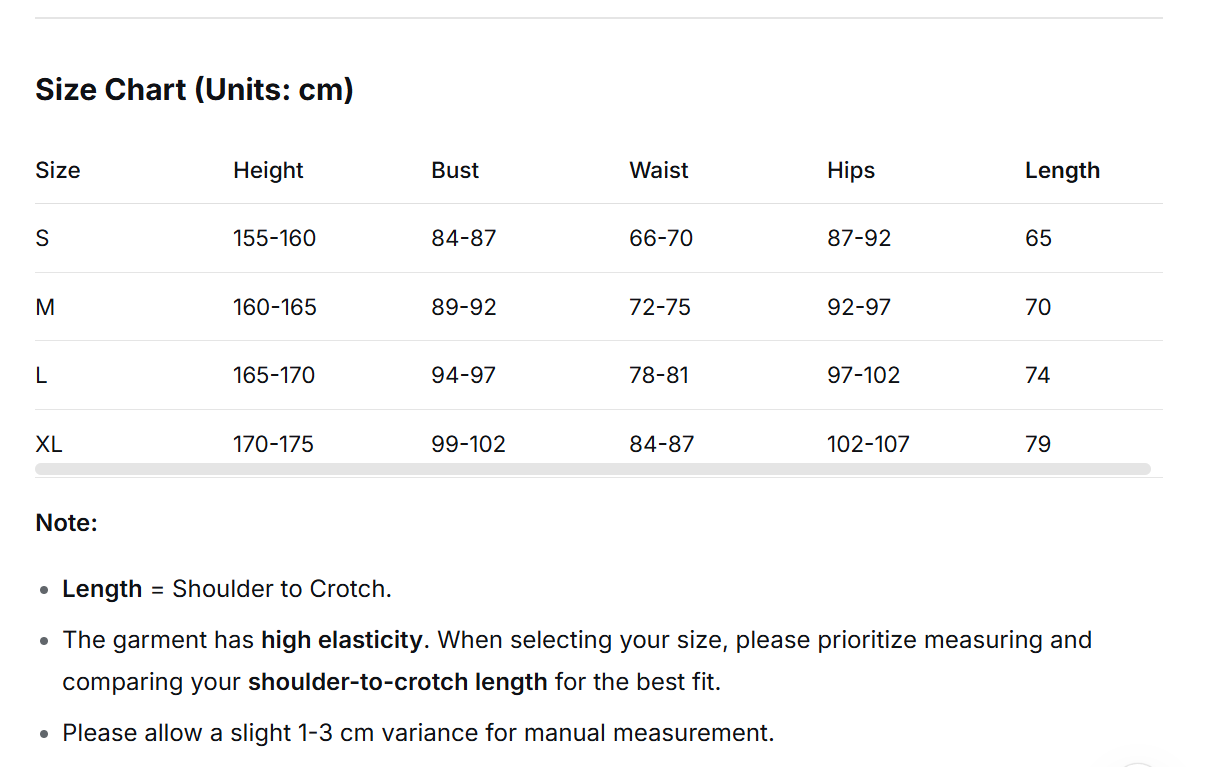The height and width of the screenshot is (767, 1226).
Task: Select the M size row label
Action: click(45, 307)
